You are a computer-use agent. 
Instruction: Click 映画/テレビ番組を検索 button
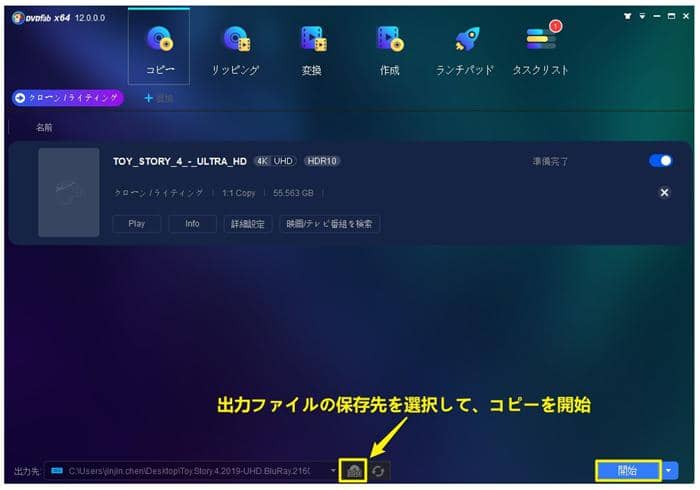coord(329,224)
